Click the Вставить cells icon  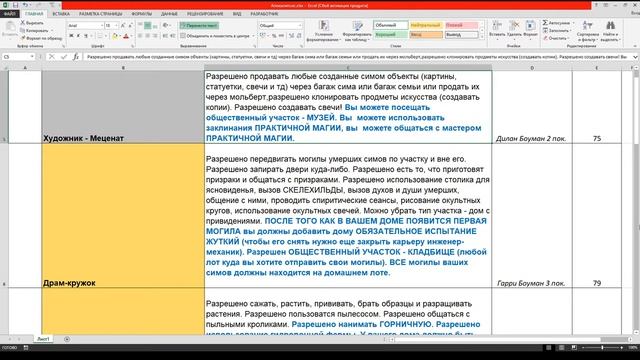[x=497, y=26]
